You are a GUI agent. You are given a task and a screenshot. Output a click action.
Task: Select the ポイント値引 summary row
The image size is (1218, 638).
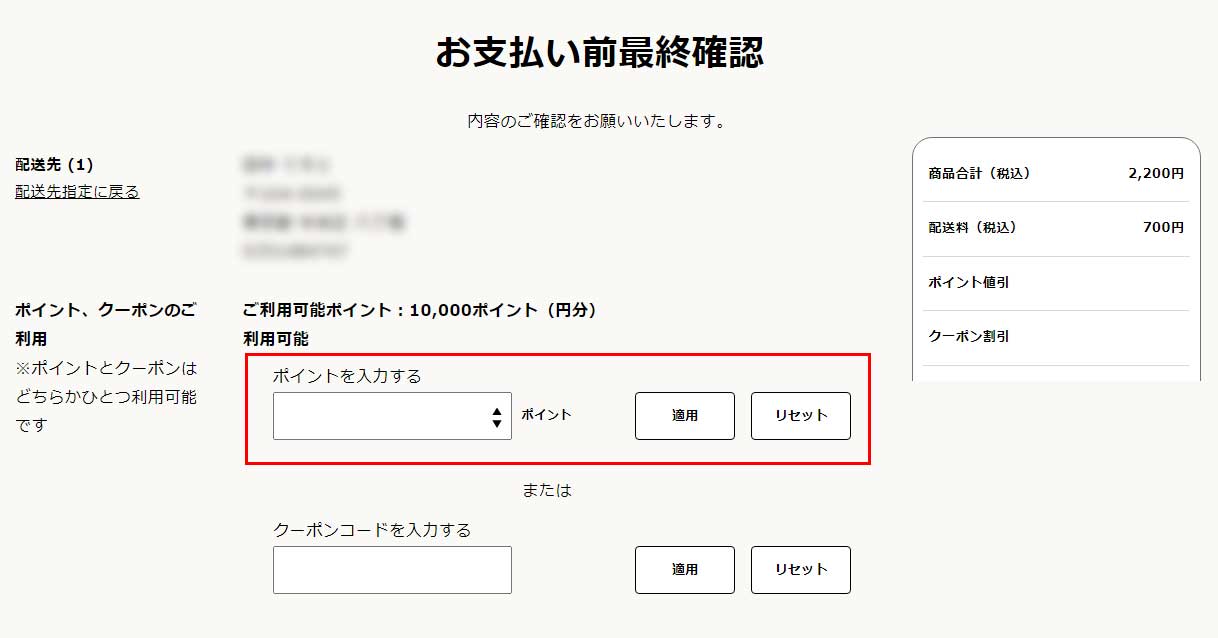tap(1056, 283)
